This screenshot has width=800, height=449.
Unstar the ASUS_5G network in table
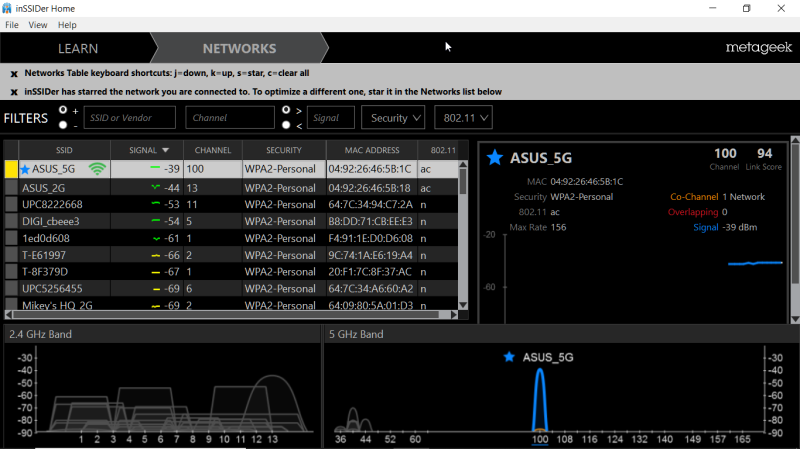coord(25,169)
